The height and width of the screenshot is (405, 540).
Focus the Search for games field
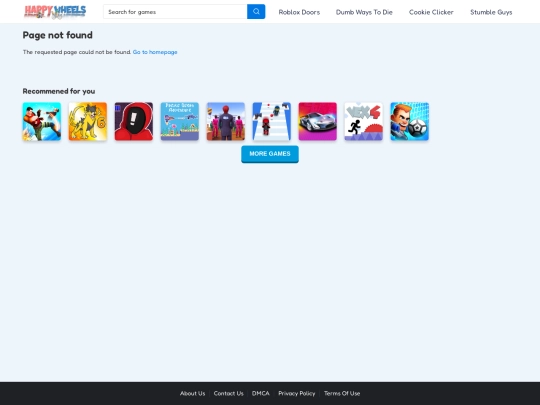pyautogui.click(x=175, y=12)
